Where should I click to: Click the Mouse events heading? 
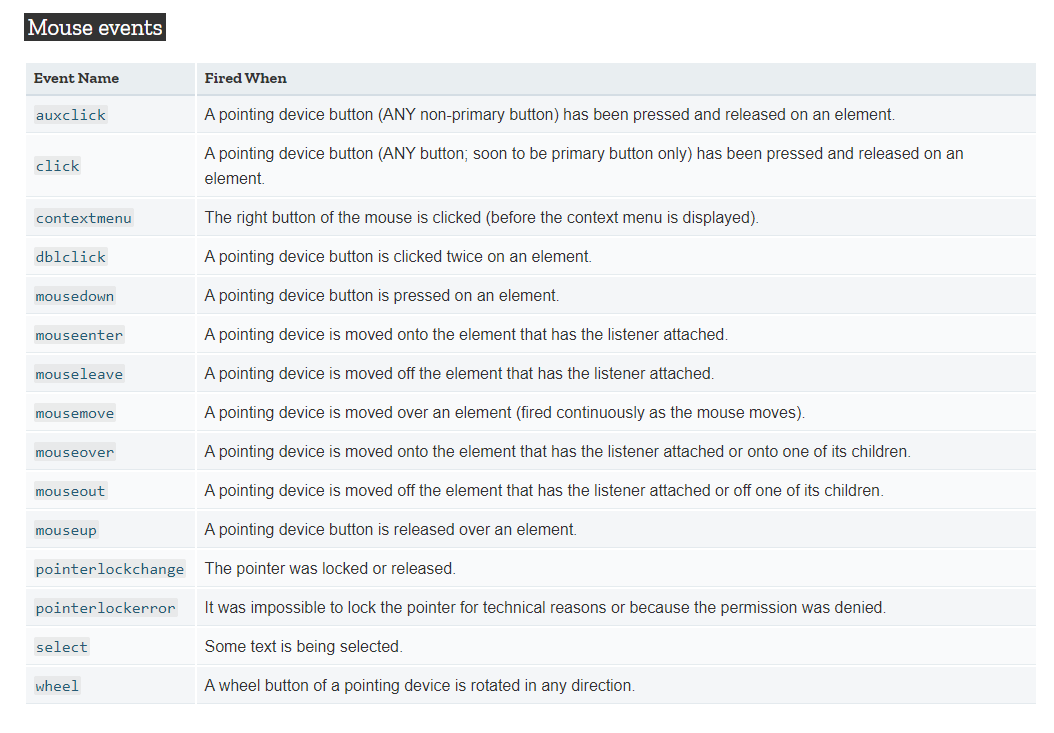pyautogui.click(x=95, y=27)
